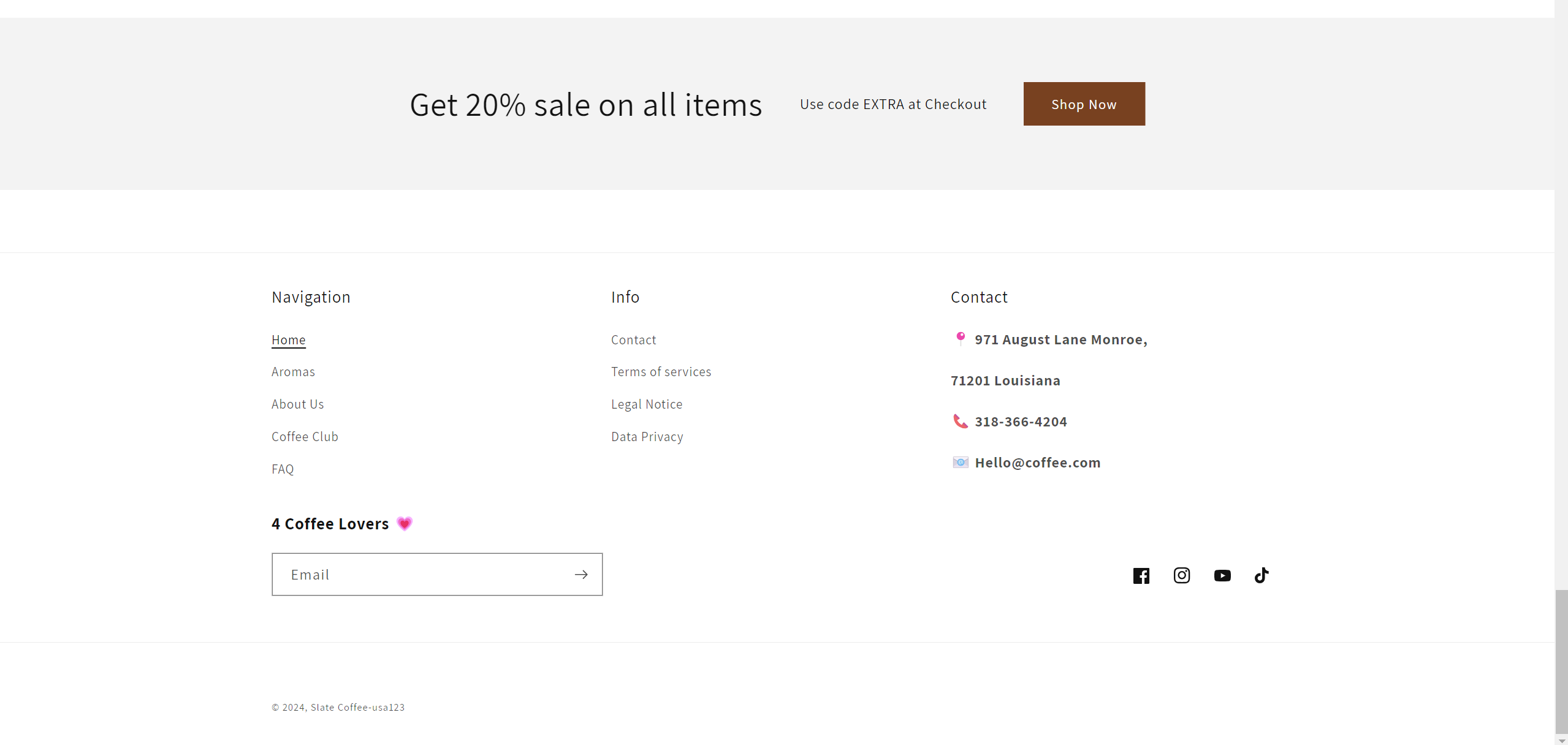This screenshot has width=1568, height=745.
Task: Submit email with the arrow button
Action: (580, 574)
